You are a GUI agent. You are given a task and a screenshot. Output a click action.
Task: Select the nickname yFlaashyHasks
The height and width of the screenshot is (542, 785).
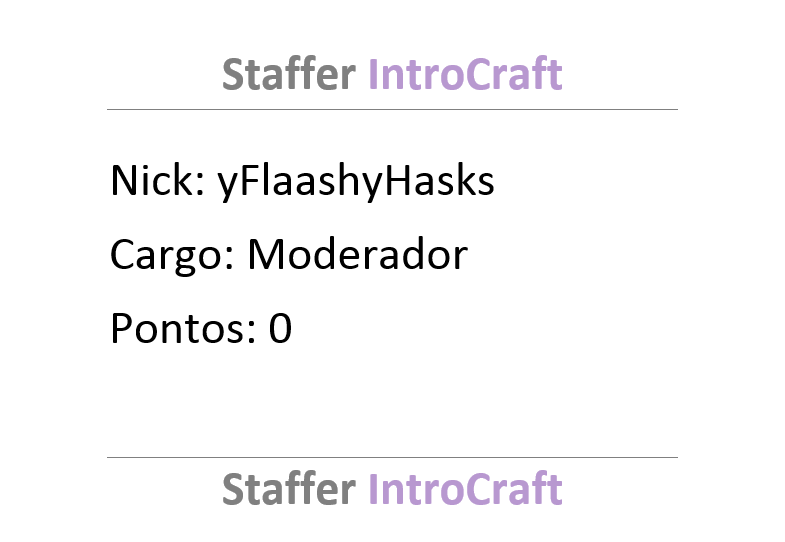click(x=355, y=182)
